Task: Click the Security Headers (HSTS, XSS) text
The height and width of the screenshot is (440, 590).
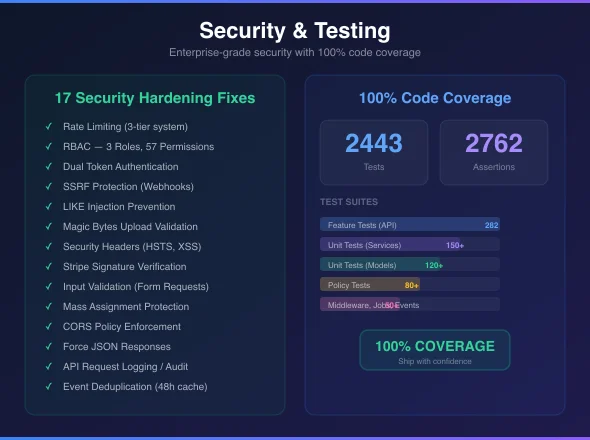Action: point(132,247)
